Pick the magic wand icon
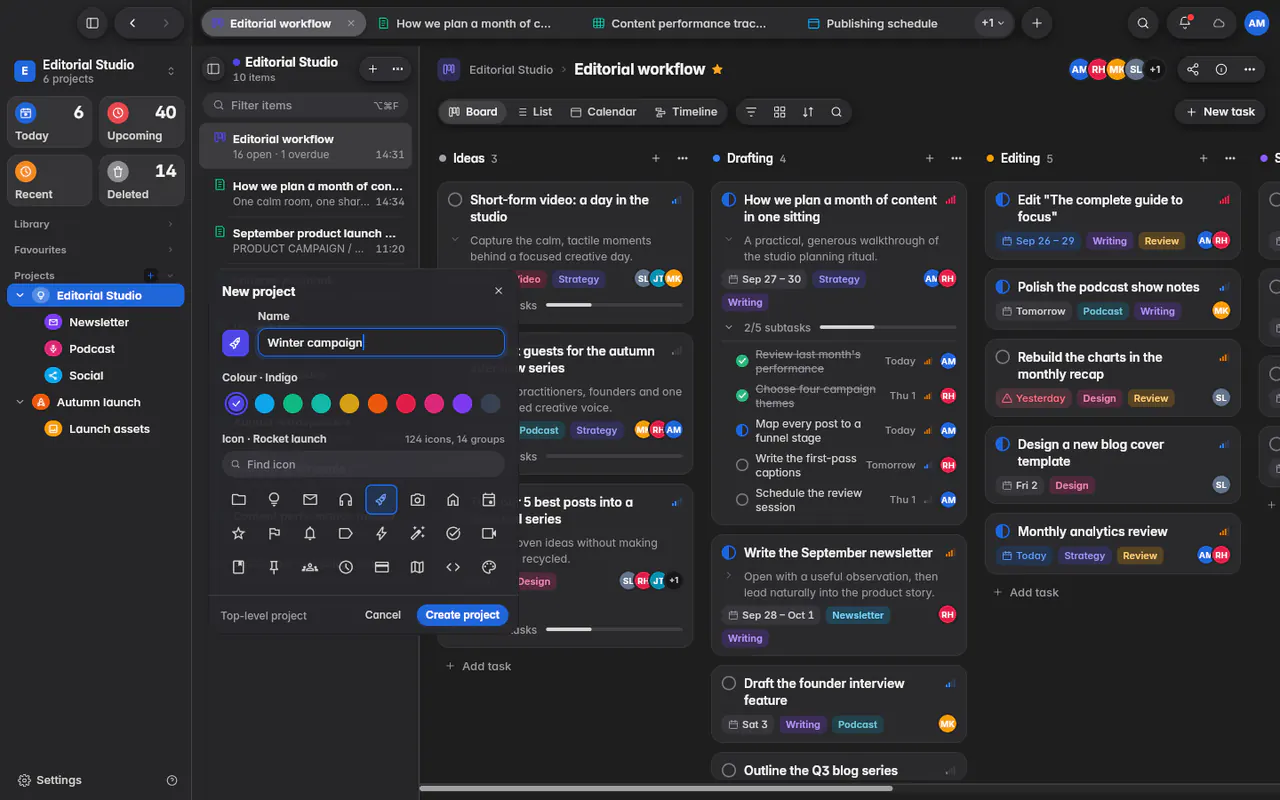Viewport: 1280px width, 800px height. click(417, 533)
